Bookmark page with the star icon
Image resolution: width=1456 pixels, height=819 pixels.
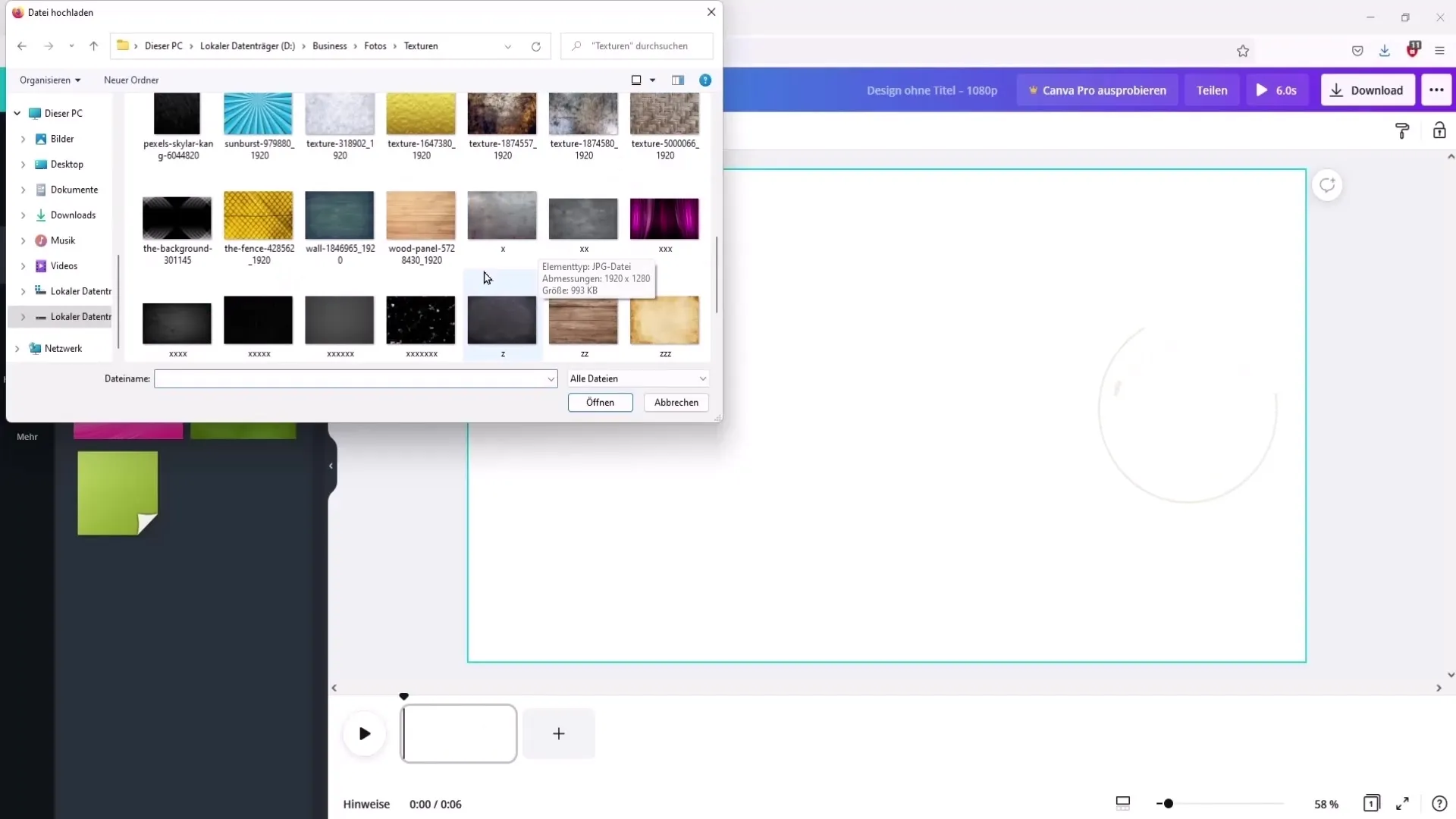click(1242, 51)
